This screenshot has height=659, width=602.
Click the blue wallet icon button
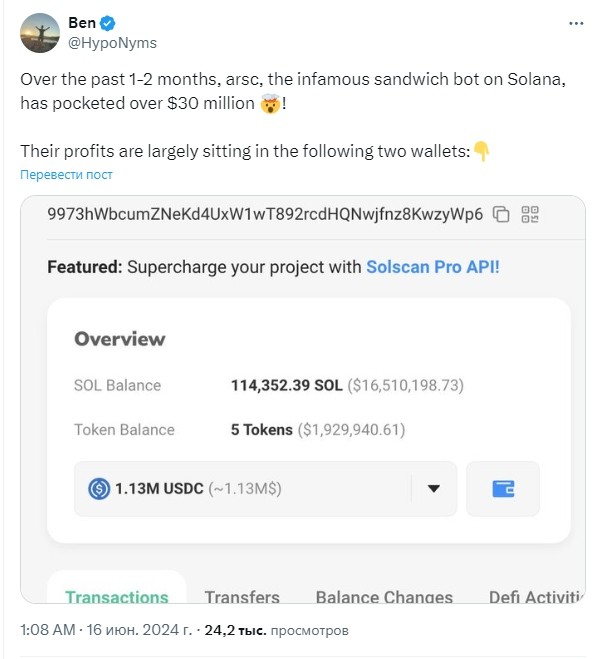point(503,489)
